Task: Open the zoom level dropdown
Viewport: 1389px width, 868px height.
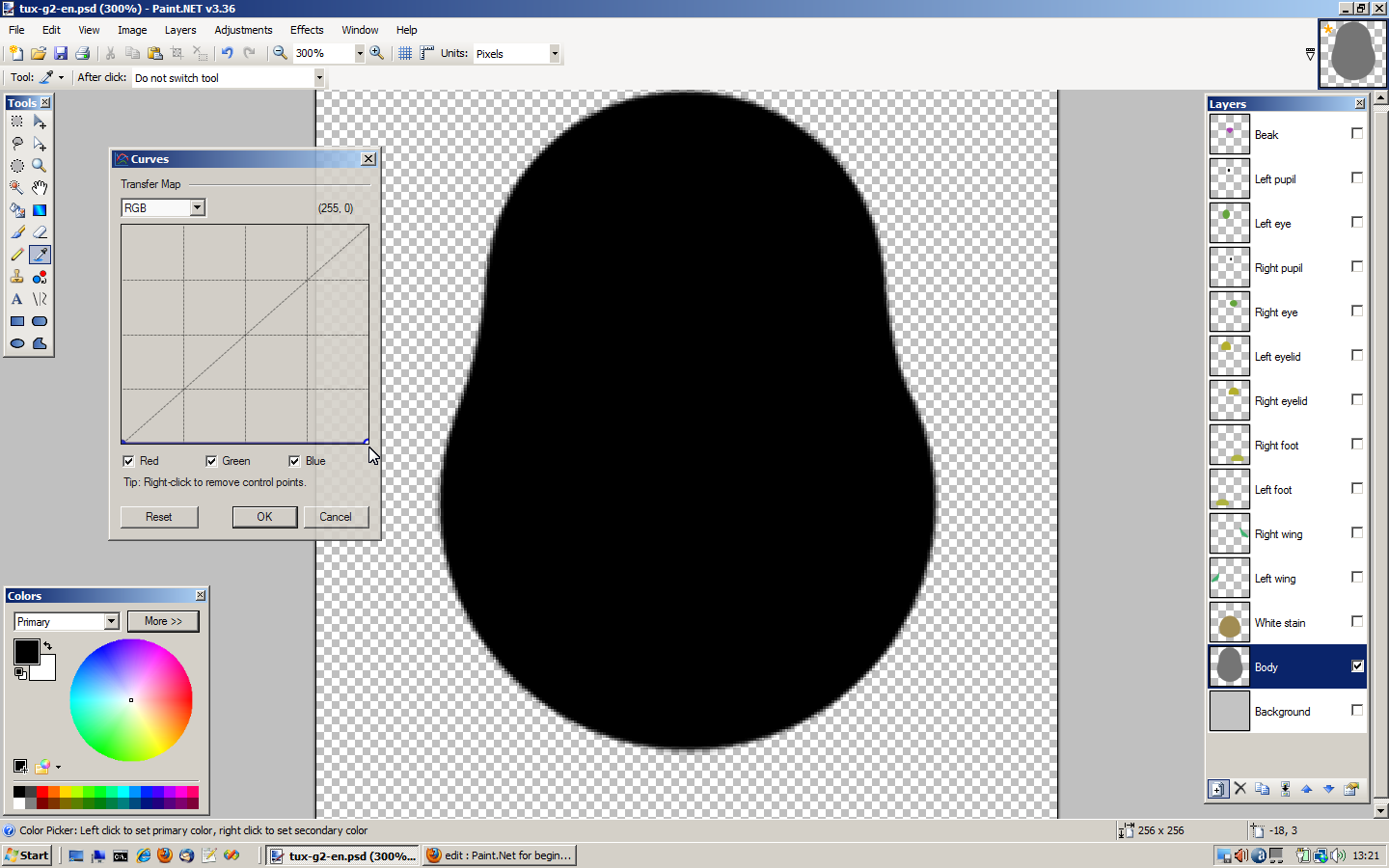Action: pyautogui.click(x=360, y=53)
